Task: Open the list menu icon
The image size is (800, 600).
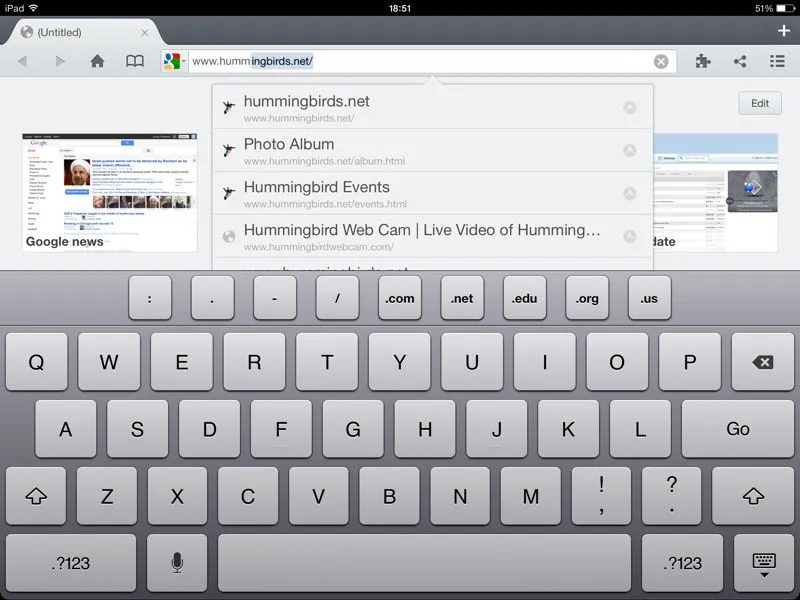Action: click(x=777, y=61)
